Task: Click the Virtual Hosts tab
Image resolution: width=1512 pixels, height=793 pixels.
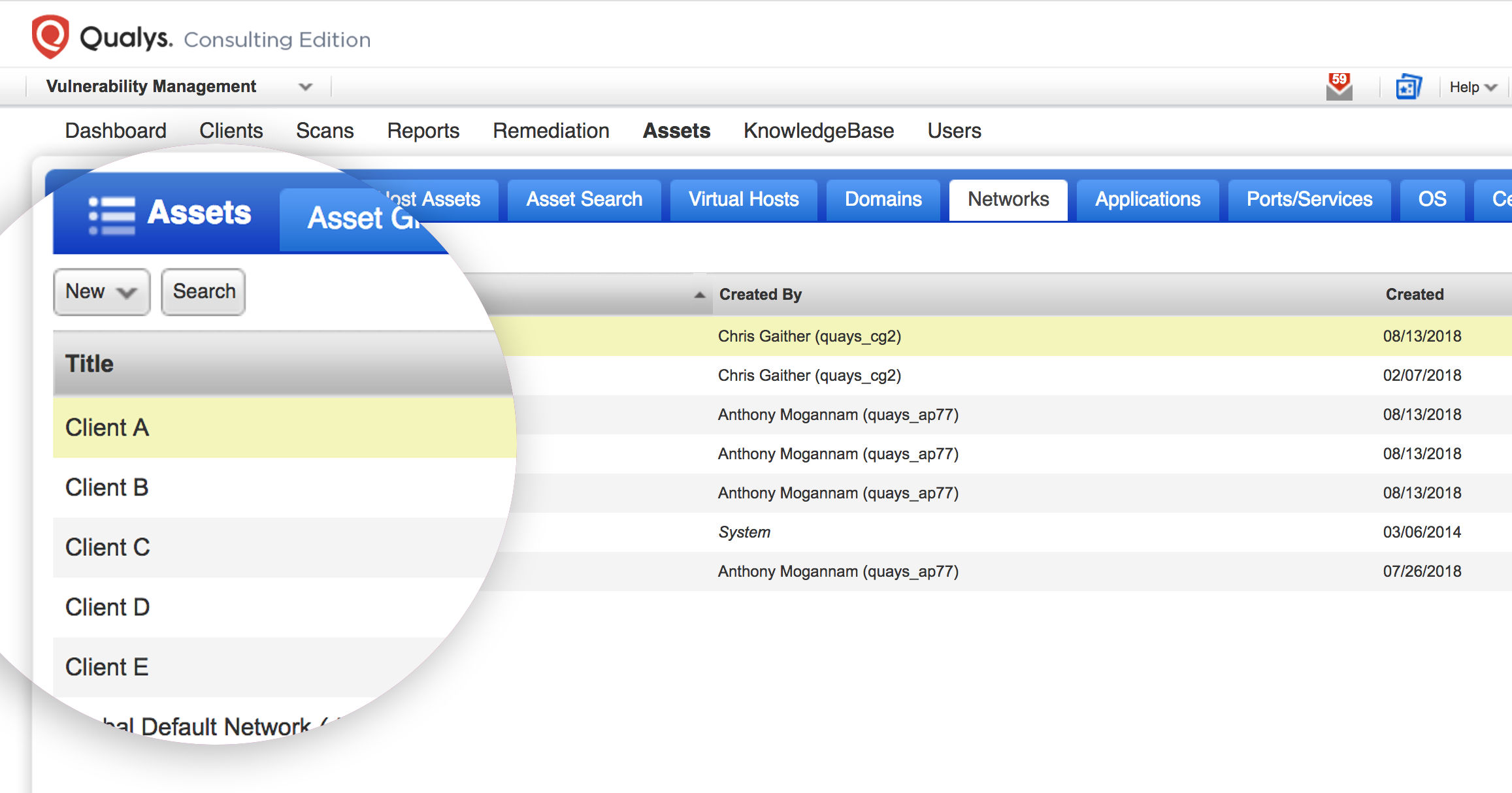Action: pyautogui.click(x=743, y=199)
